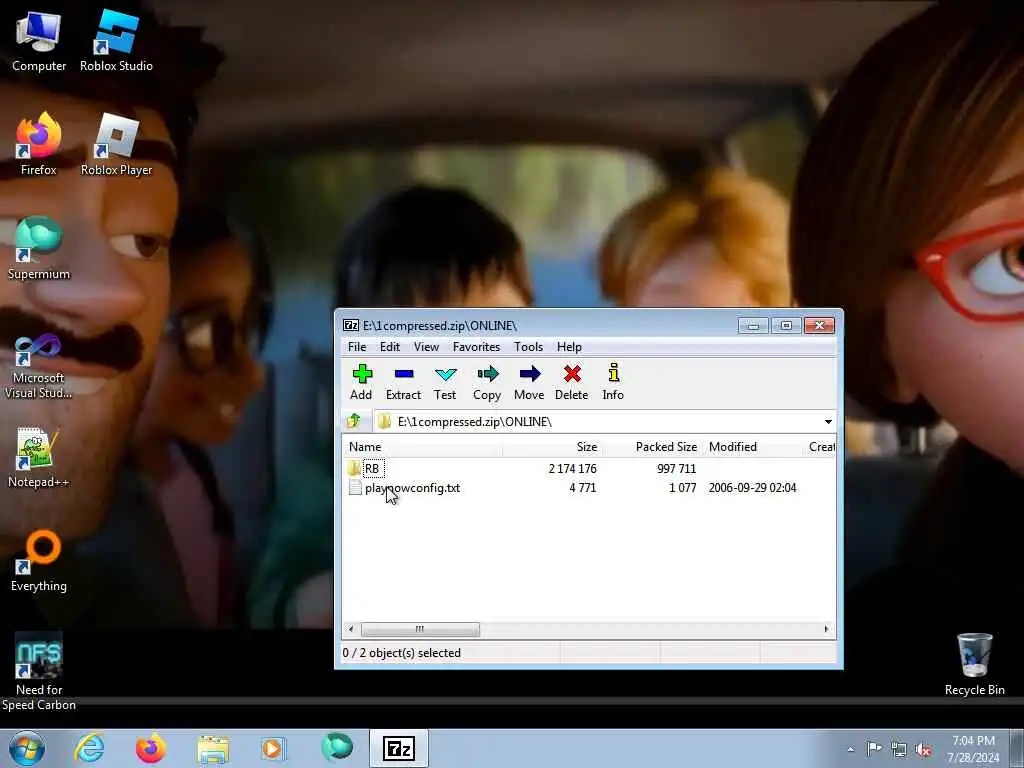The image size is (1024, 768).
Task: Click the address path field
Action: pyautogui.click(x=598, y=422)
